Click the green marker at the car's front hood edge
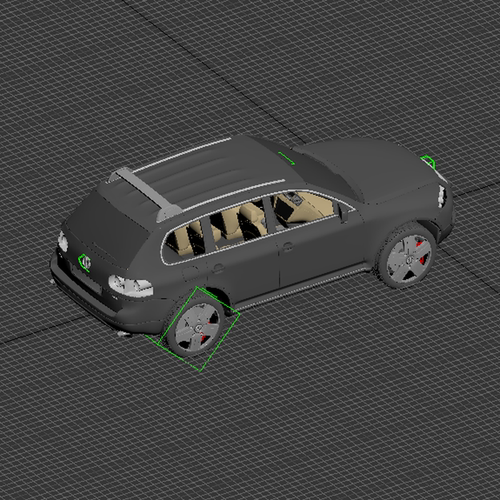 coord(429,161)
